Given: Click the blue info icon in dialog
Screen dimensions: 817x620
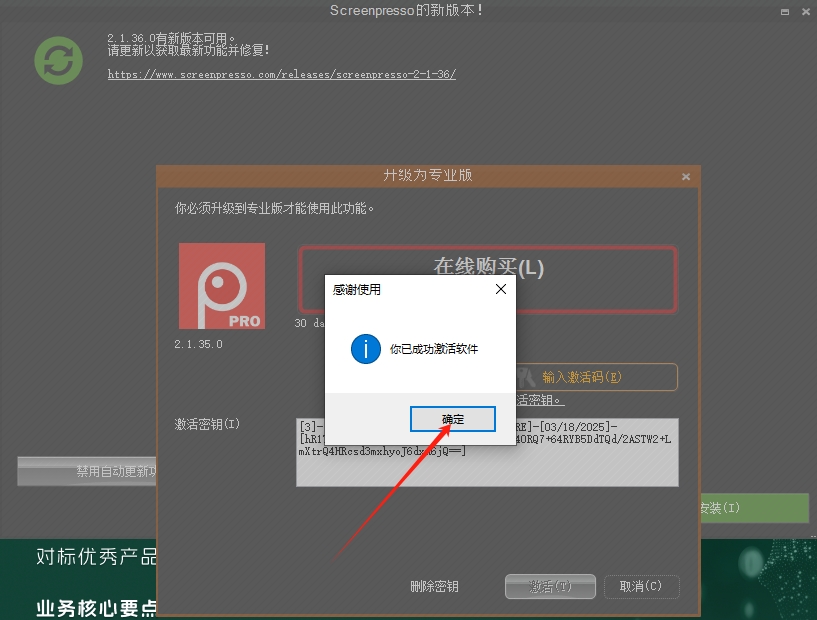Looking at the screenshot, I should 365,349.
